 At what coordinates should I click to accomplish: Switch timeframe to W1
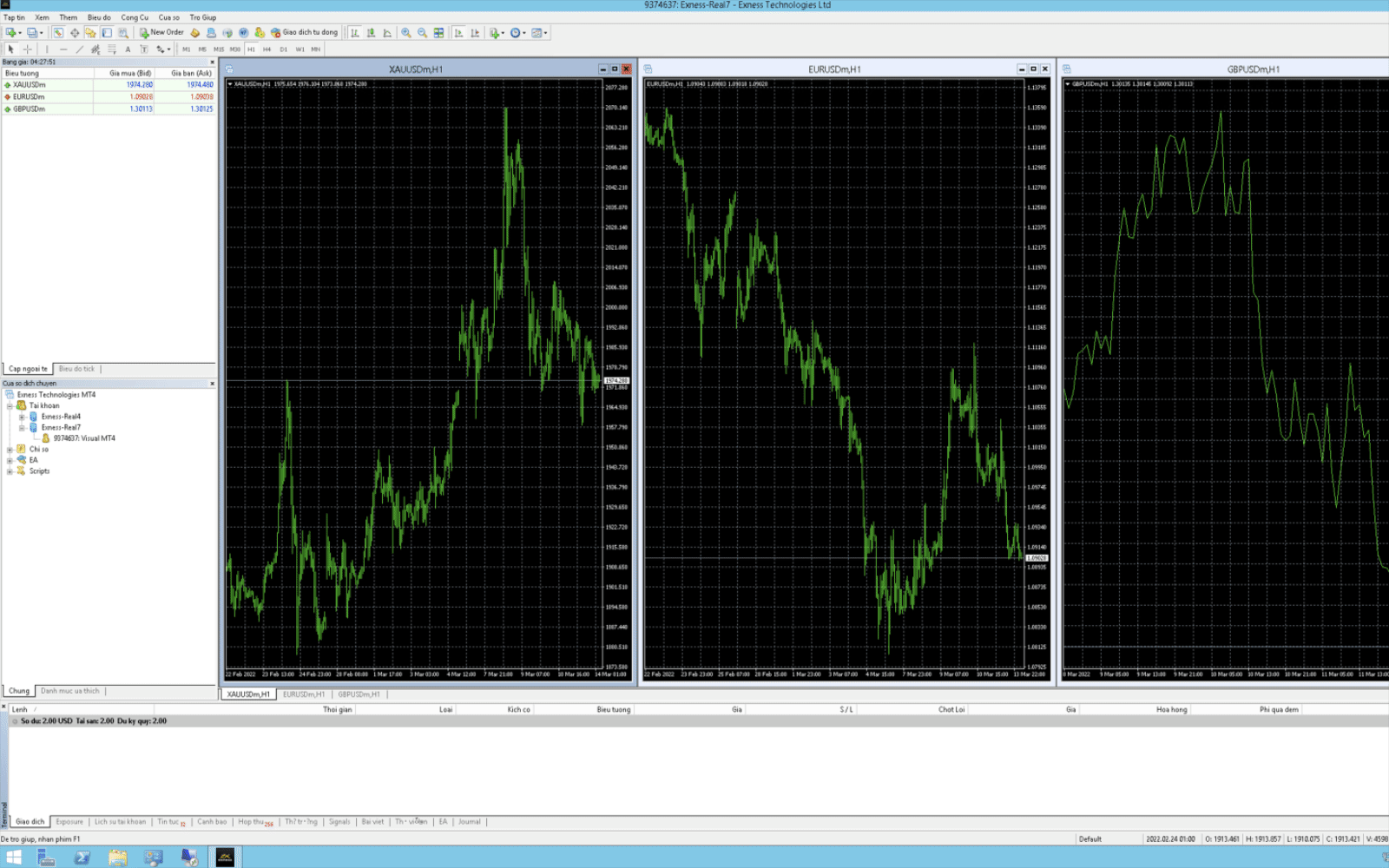click(300, 49)
